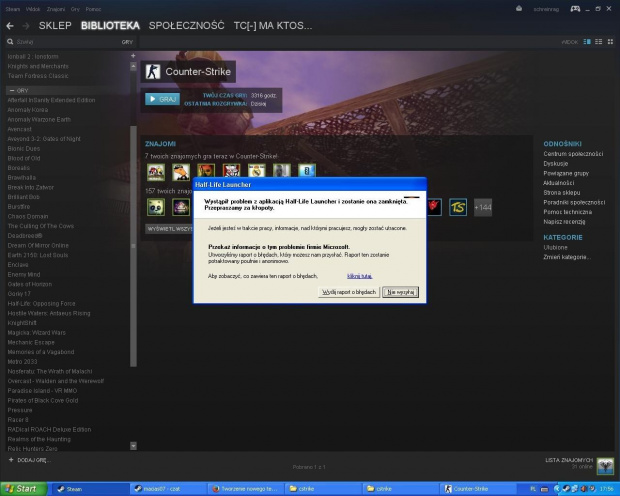This screenshot has height=496, width=620.
Task: Open the Aktualności link
Action: click(x=558, y=183)
